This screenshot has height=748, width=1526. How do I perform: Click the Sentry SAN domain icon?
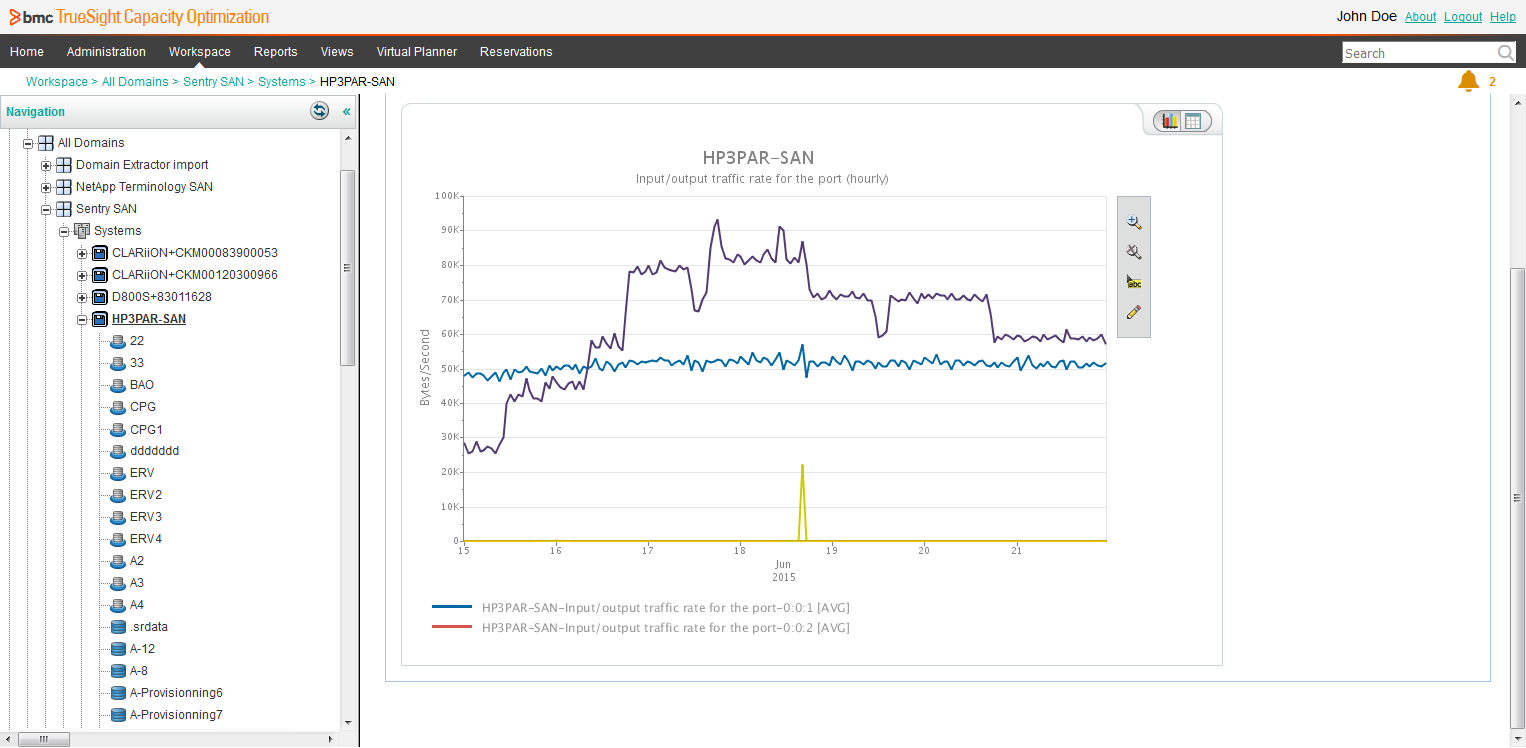point(64,209)
